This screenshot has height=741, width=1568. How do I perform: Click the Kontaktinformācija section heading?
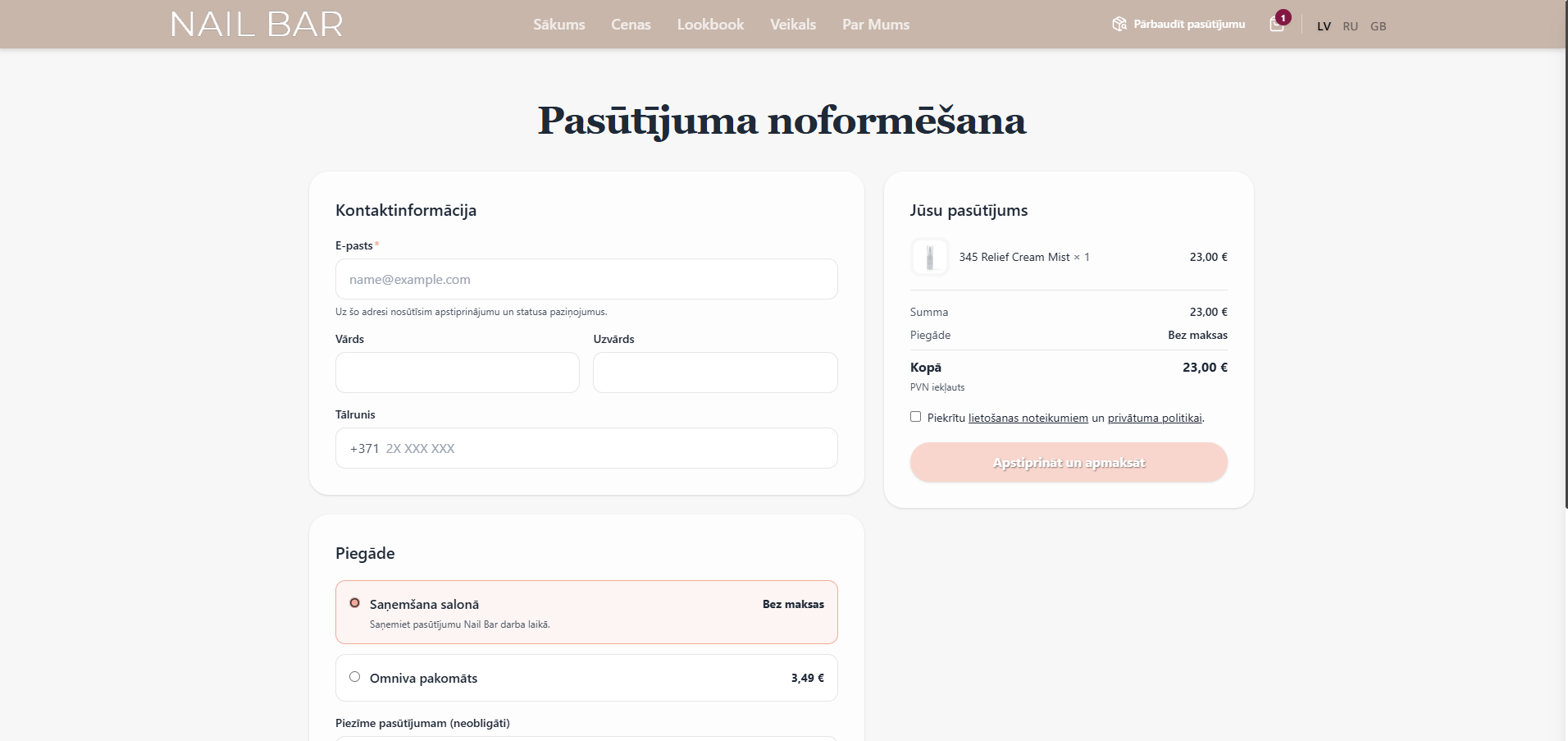click(x=406, y=210)
